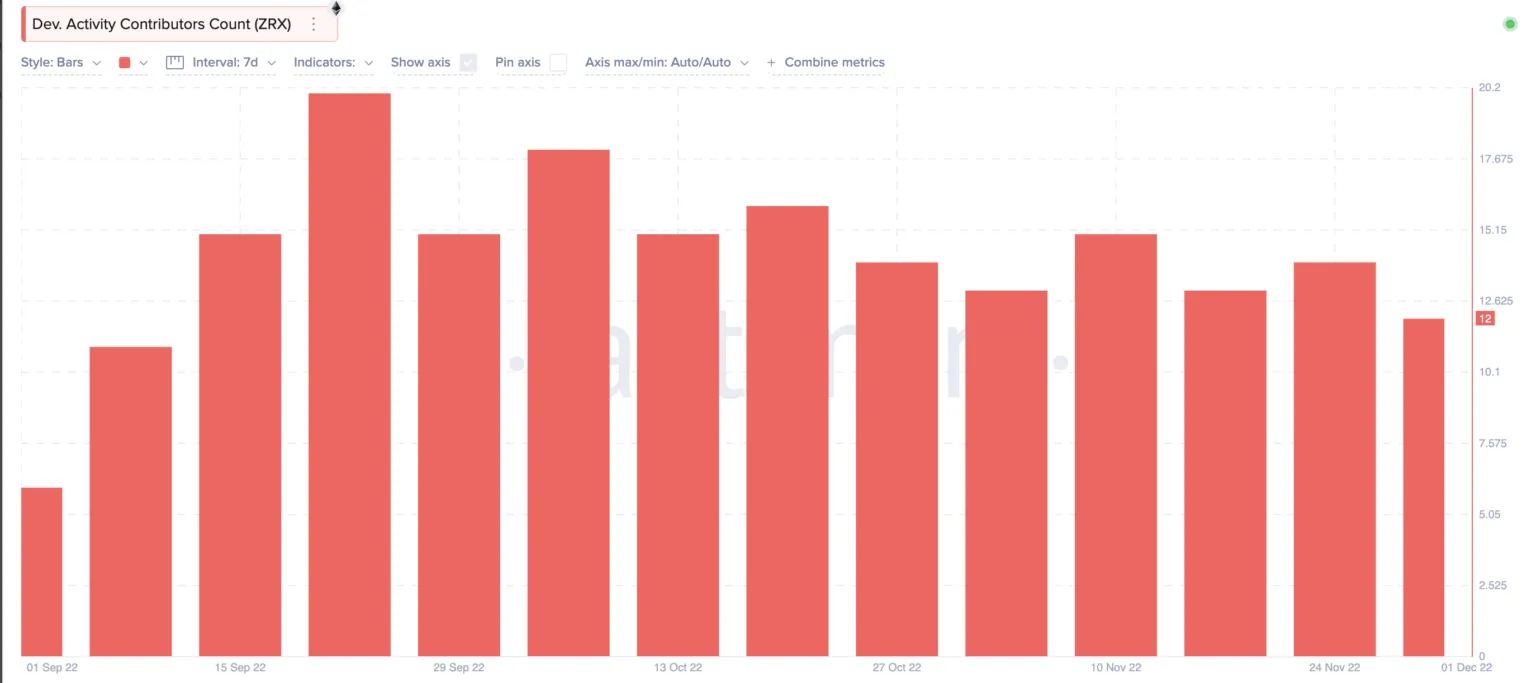
Task: Click the 20.2 axis maximum label
Action: tap(1489, 88)
